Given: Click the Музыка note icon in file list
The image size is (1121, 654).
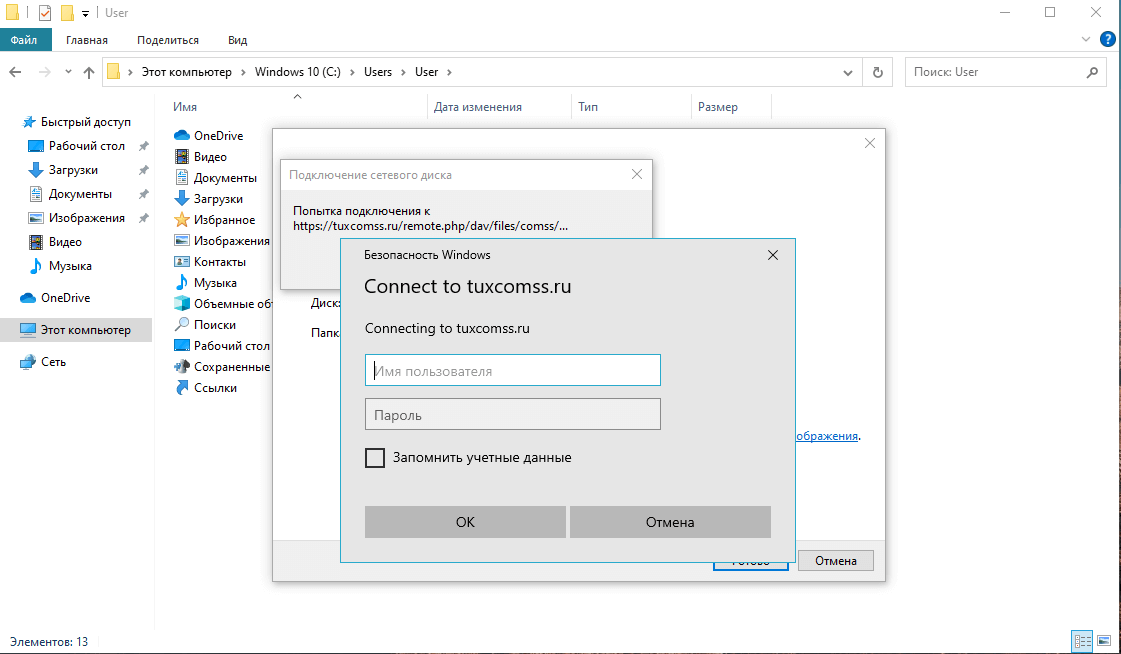Looking at the screenshot, I should pyautogui.click(x=182, y=283).
